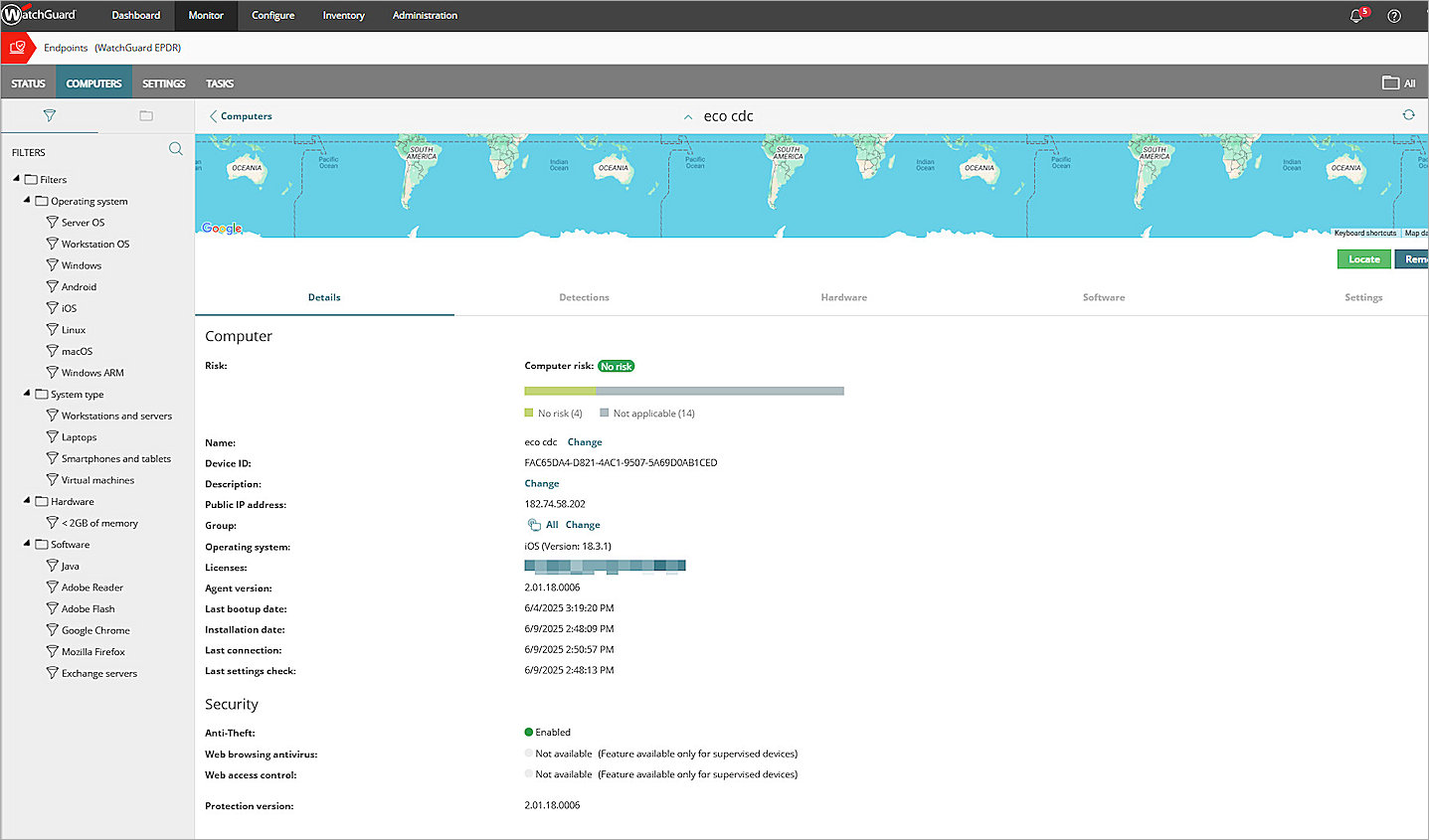Click Change link for Group
The image size is (1429, 840).
(583, 525)
